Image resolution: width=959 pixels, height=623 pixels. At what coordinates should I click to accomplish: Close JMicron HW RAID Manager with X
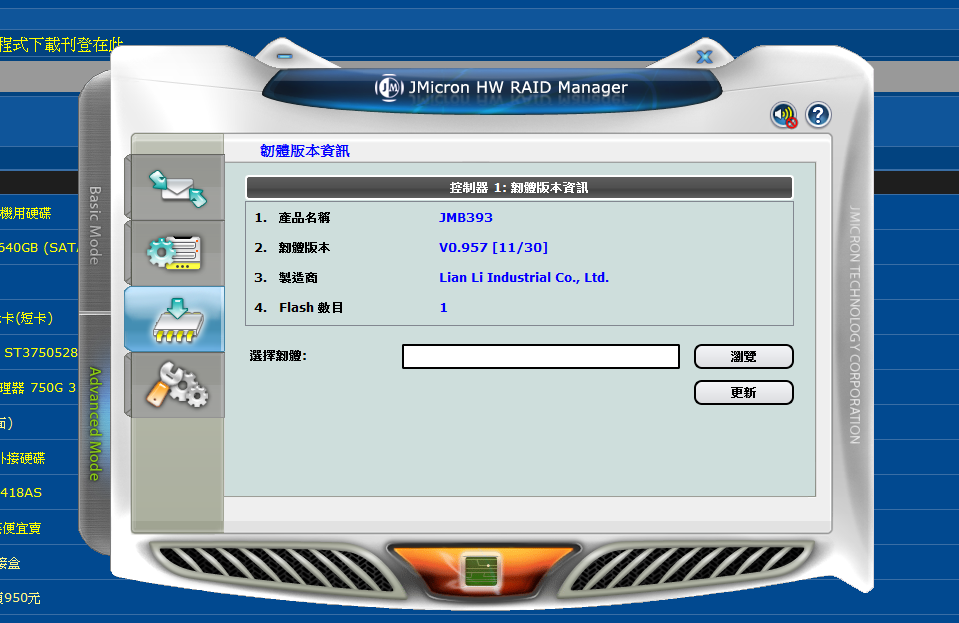[705, 57]
